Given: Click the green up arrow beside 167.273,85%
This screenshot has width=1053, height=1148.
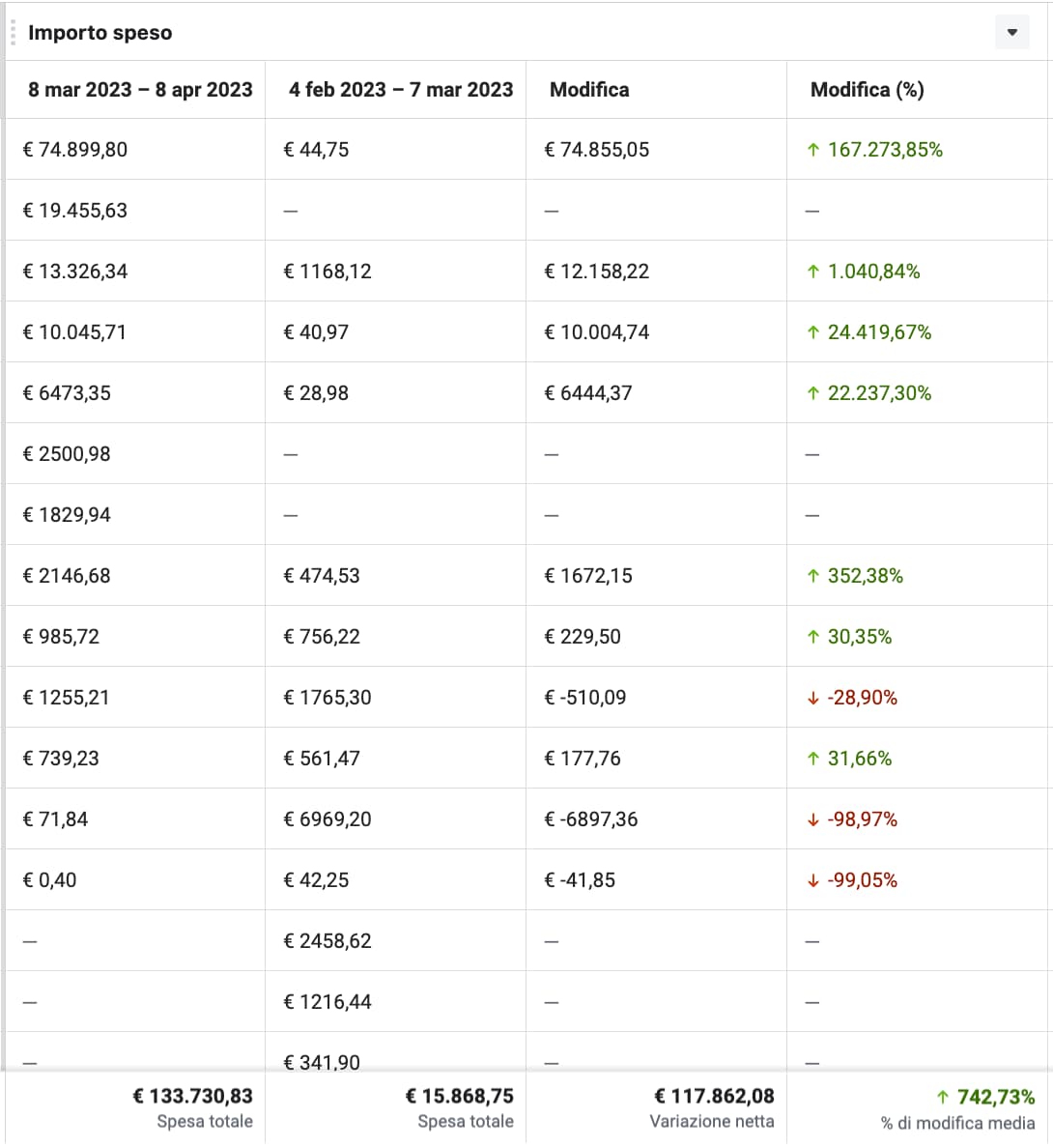Looking at the screenshot, I should 813,150.
